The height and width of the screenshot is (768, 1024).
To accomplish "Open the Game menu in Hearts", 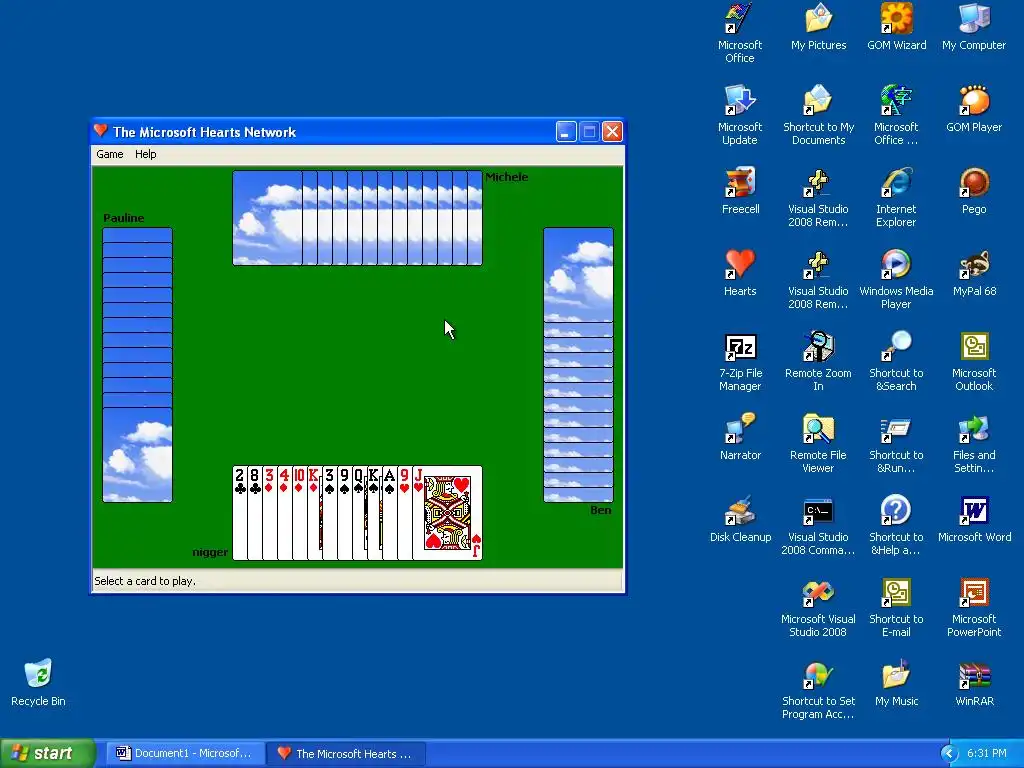I will point(110,154).
